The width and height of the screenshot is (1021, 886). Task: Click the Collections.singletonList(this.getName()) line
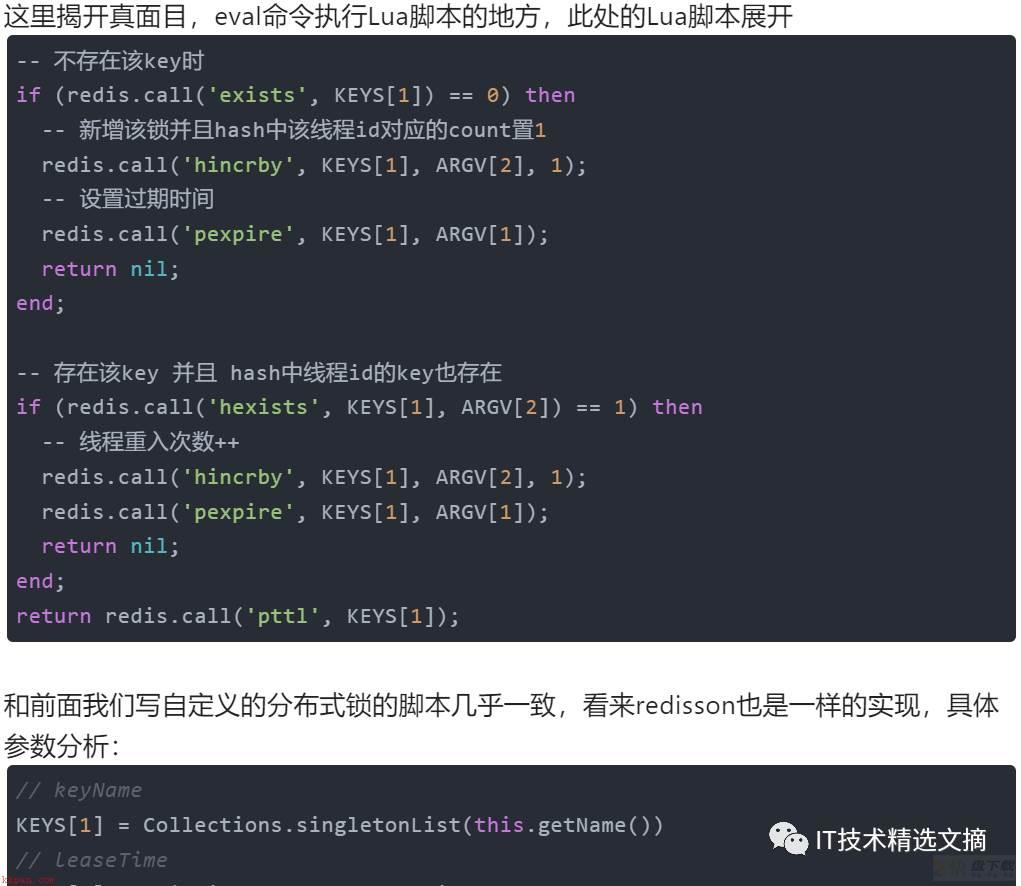click(x=339, y=825)
